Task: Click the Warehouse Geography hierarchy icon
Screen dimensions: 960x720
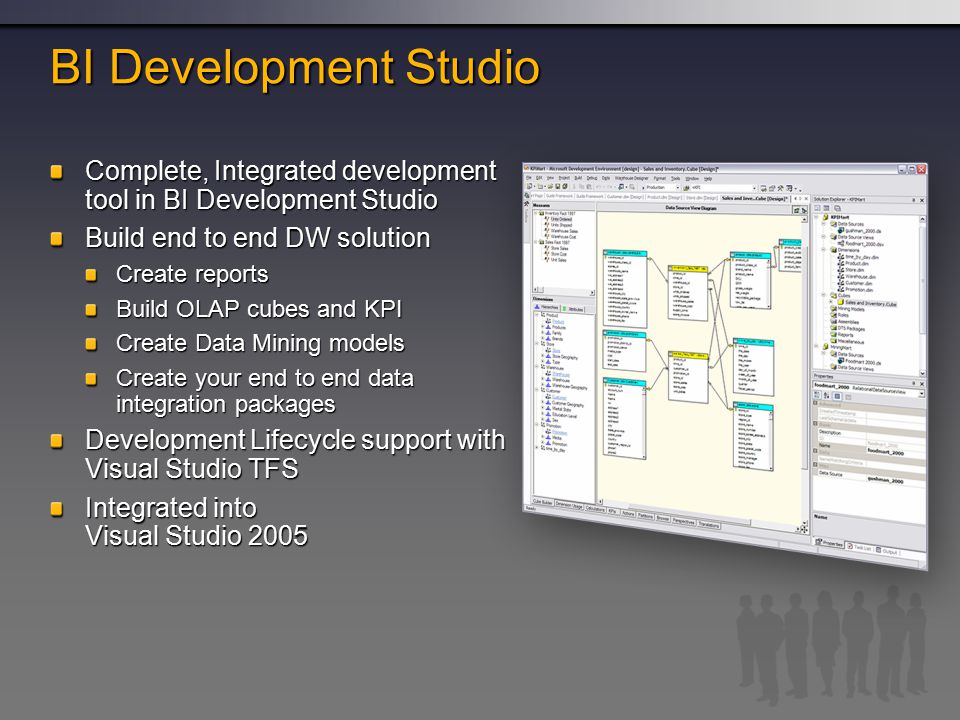Action: pos(549,386)
